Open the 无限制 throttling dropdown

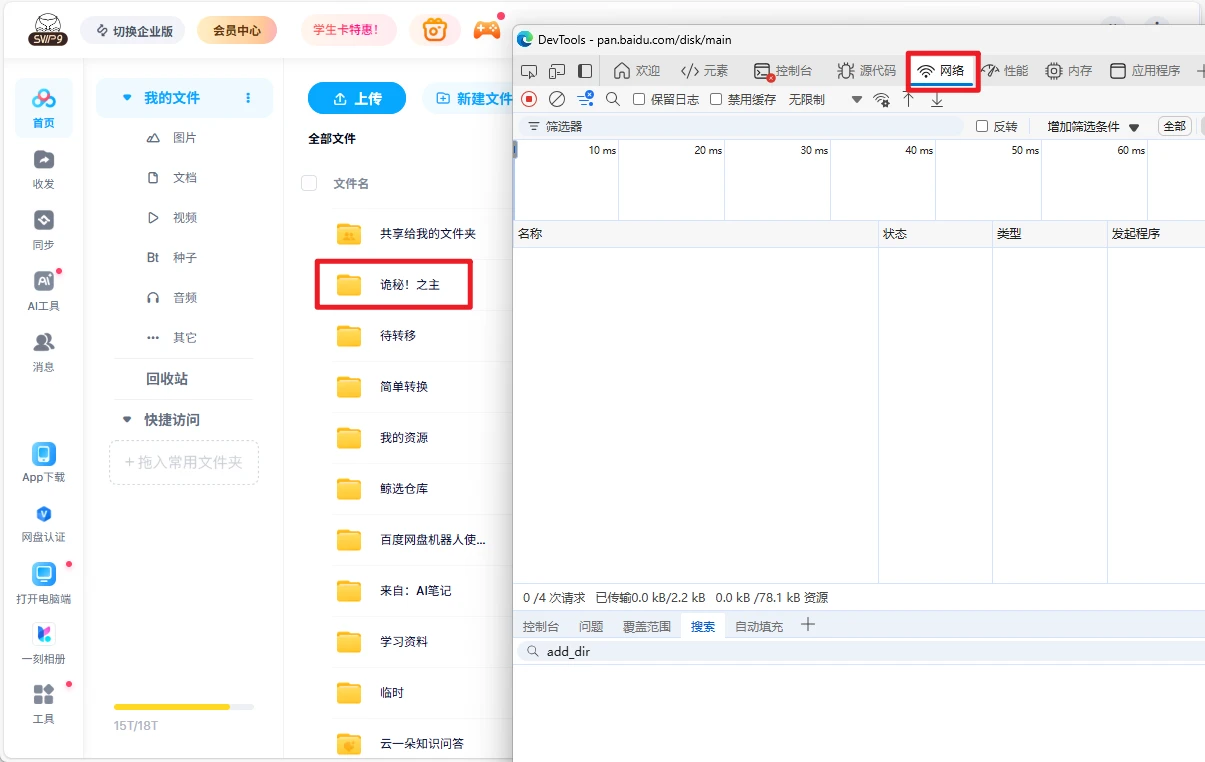[x=825, y=99]
